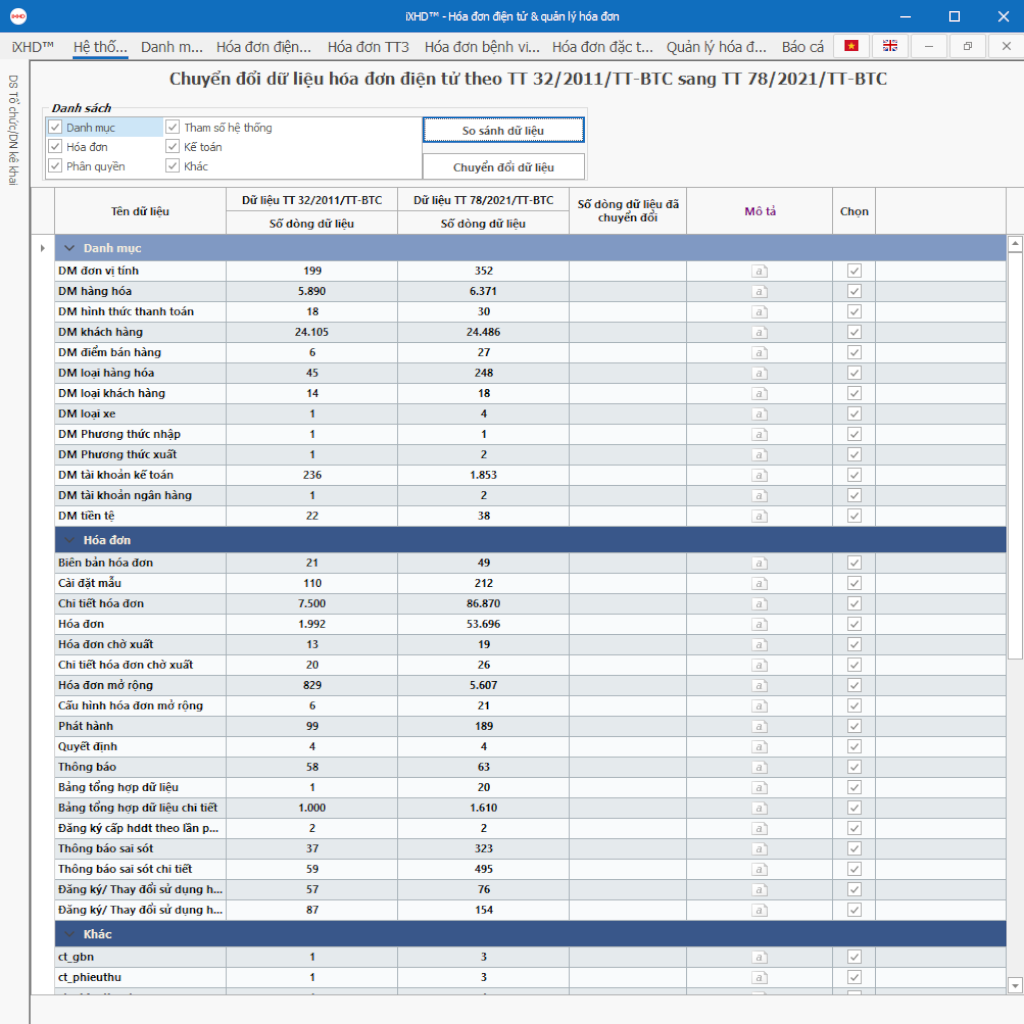Toggle the Chọn checkbox for DM khách hàng
Image resolution: width=1024 pixels, height=1024 pixels.
854,332
